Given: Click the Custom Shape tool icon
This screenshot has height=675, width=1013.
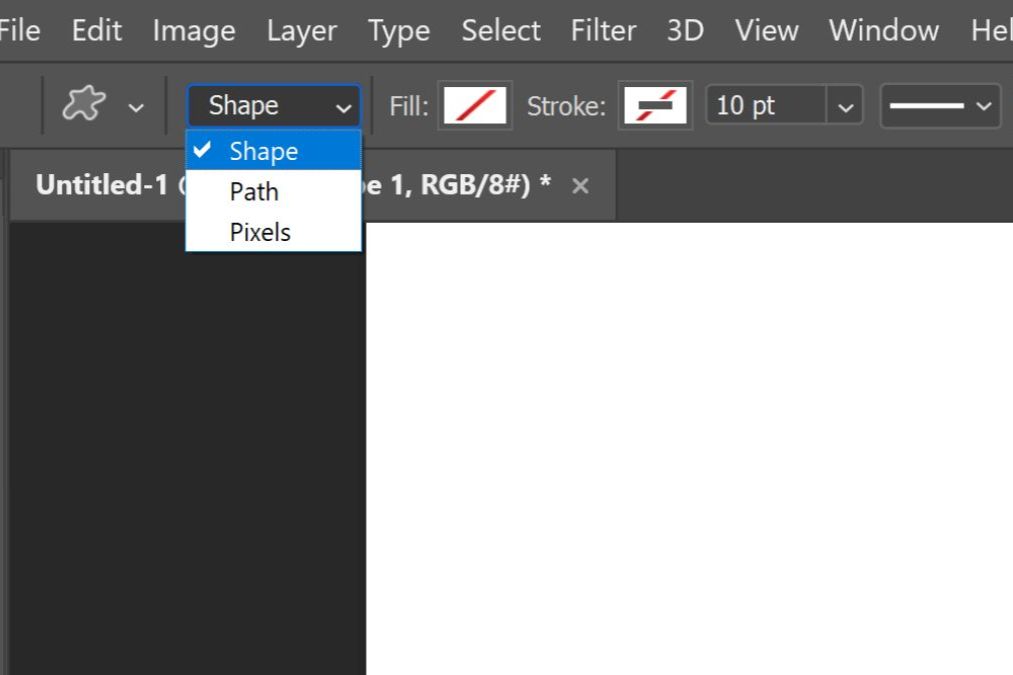Looking at the screenshot, I should (x=84, y=105).
